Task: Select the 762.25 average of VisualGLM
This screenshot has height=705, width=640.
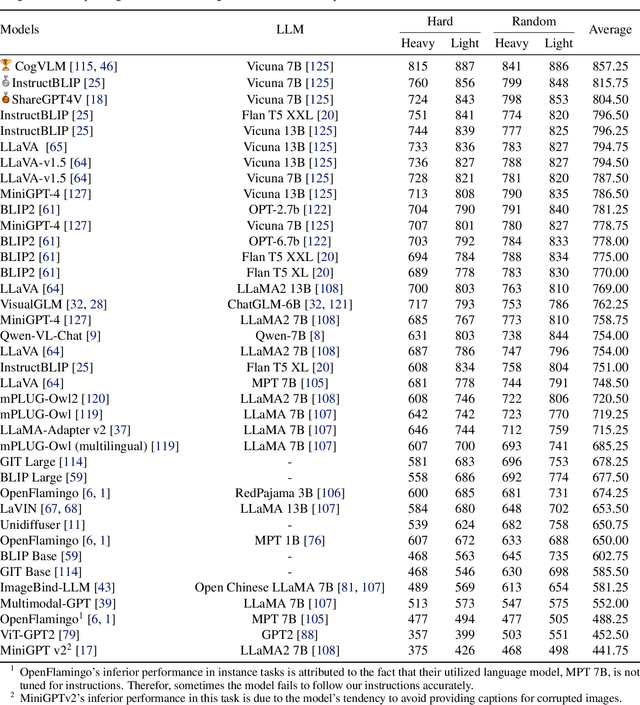Action: 610,304
